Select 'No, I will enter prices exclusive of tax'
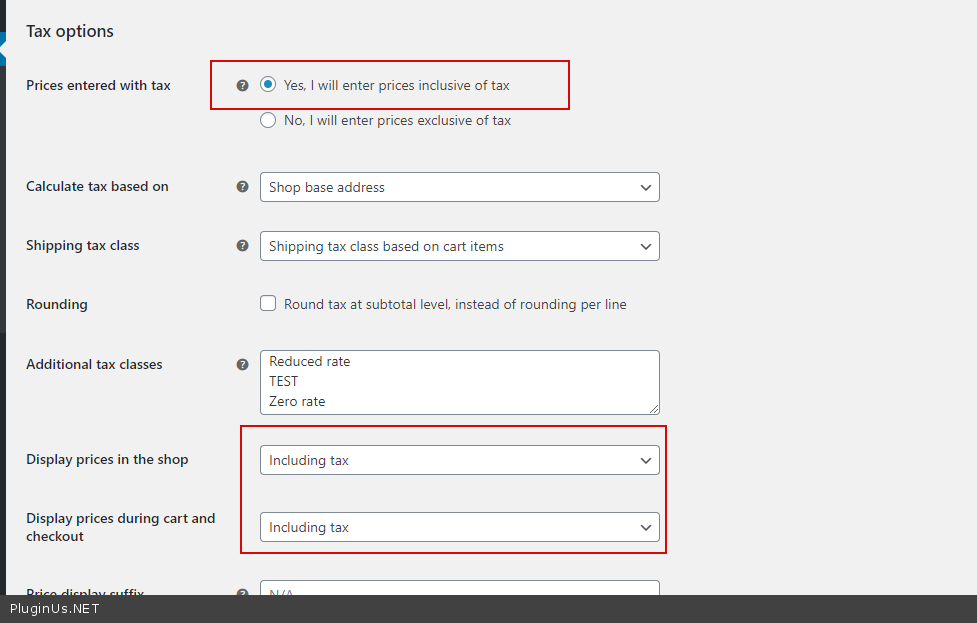977x623 pixels. (268, 120)
